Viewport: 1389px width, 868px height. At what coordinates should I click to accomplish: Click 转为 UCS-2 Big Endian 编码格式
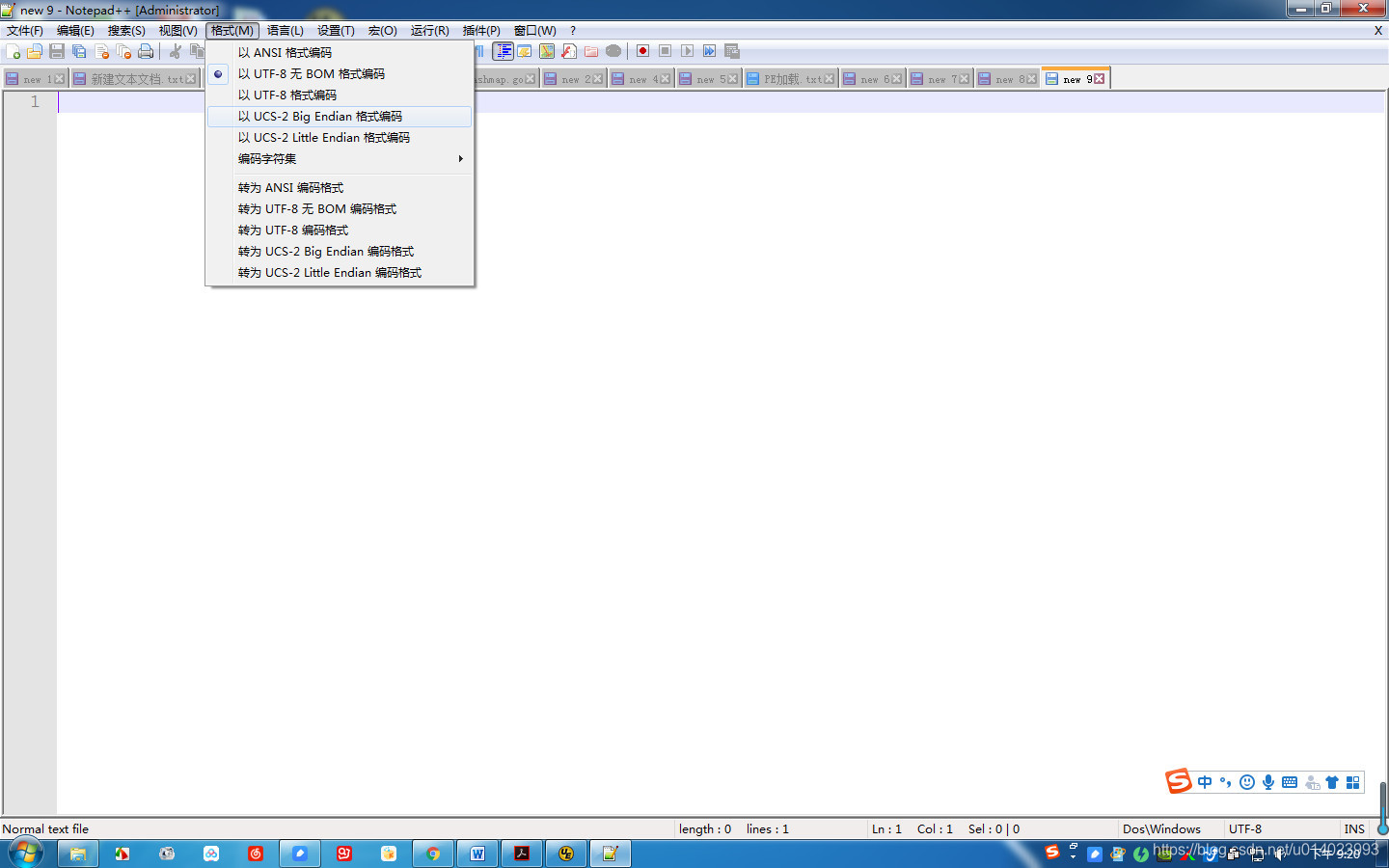click(x=340, y=251)
